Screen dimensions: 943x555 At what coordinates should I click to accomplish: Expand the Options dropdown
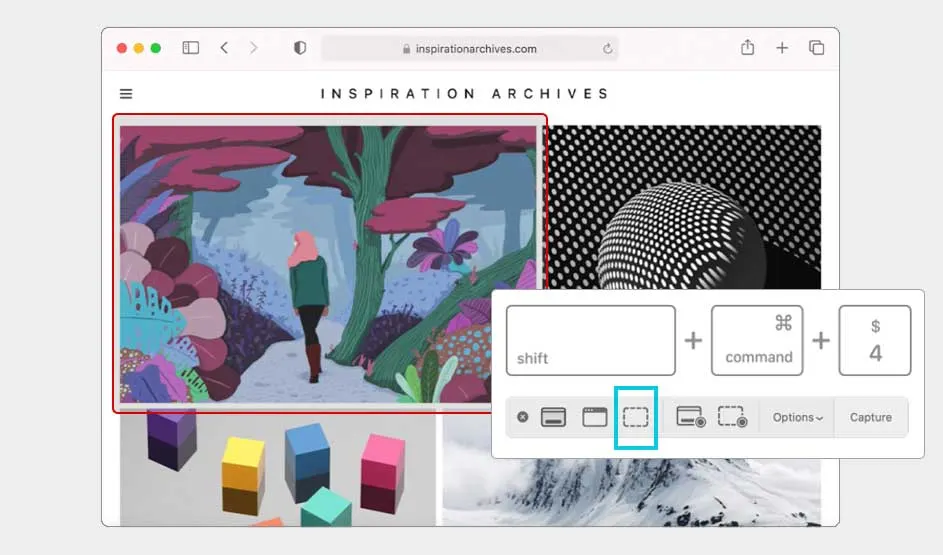797,417
